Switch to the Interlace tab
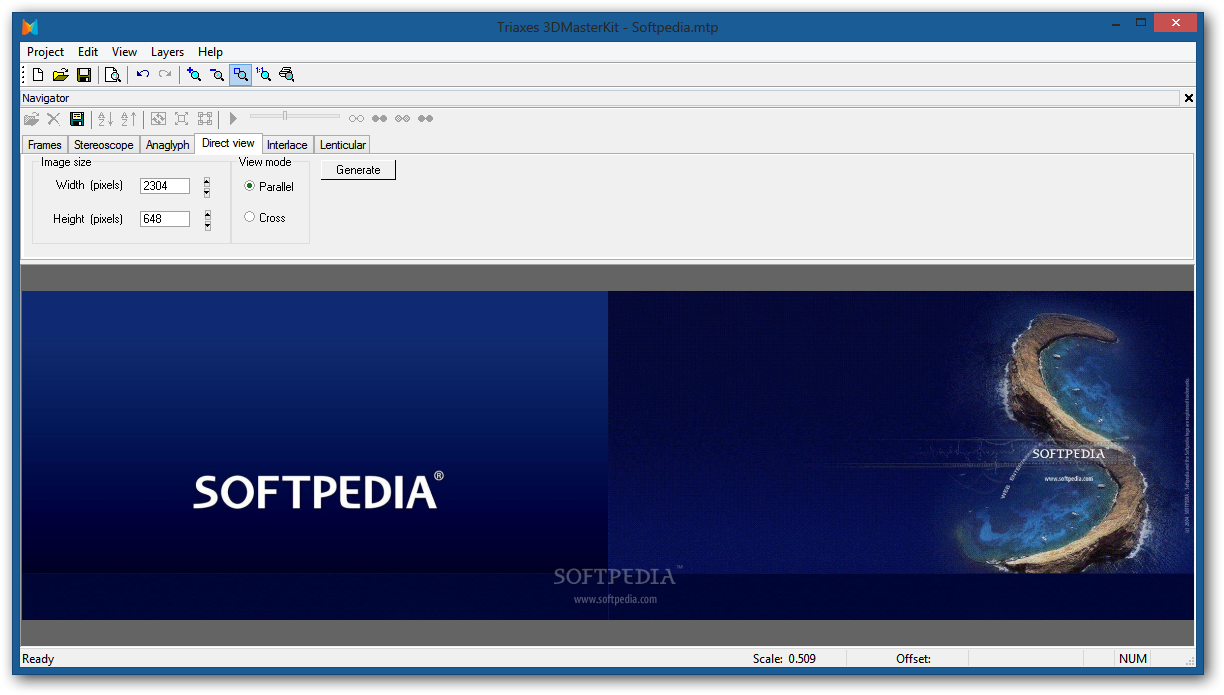1224x695 pixels. [287, 145]
